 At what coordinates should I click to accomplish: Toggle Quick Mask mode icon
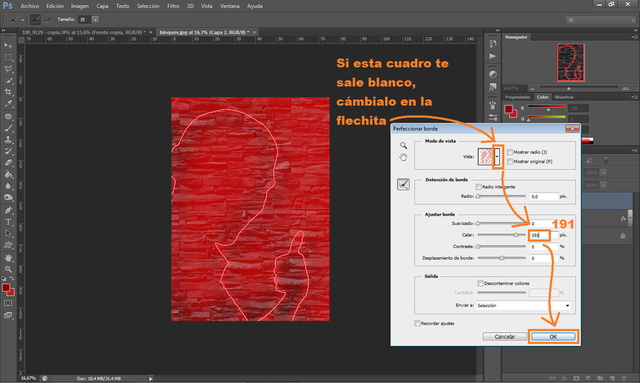[x=8, y=303]
